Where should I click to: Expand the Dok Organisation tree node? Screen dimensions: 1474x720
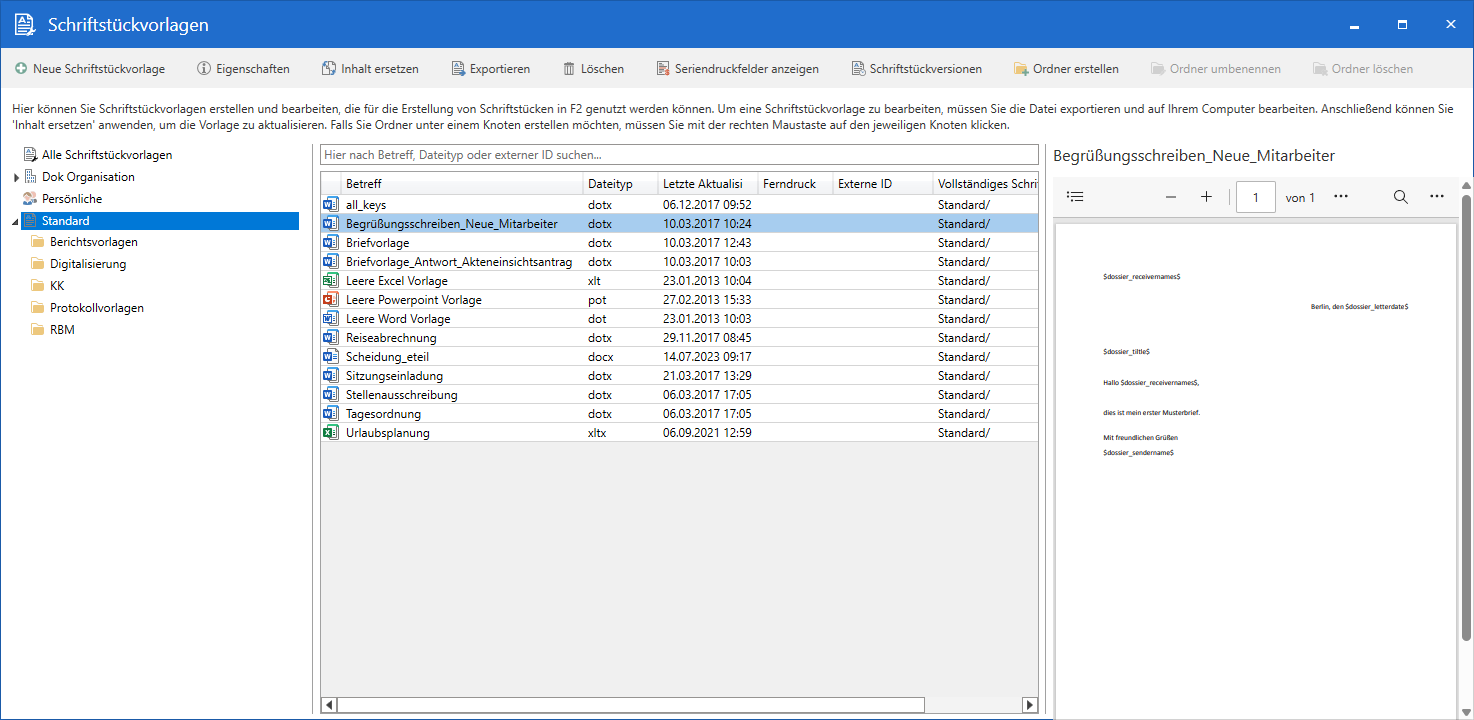click(16, 178)
